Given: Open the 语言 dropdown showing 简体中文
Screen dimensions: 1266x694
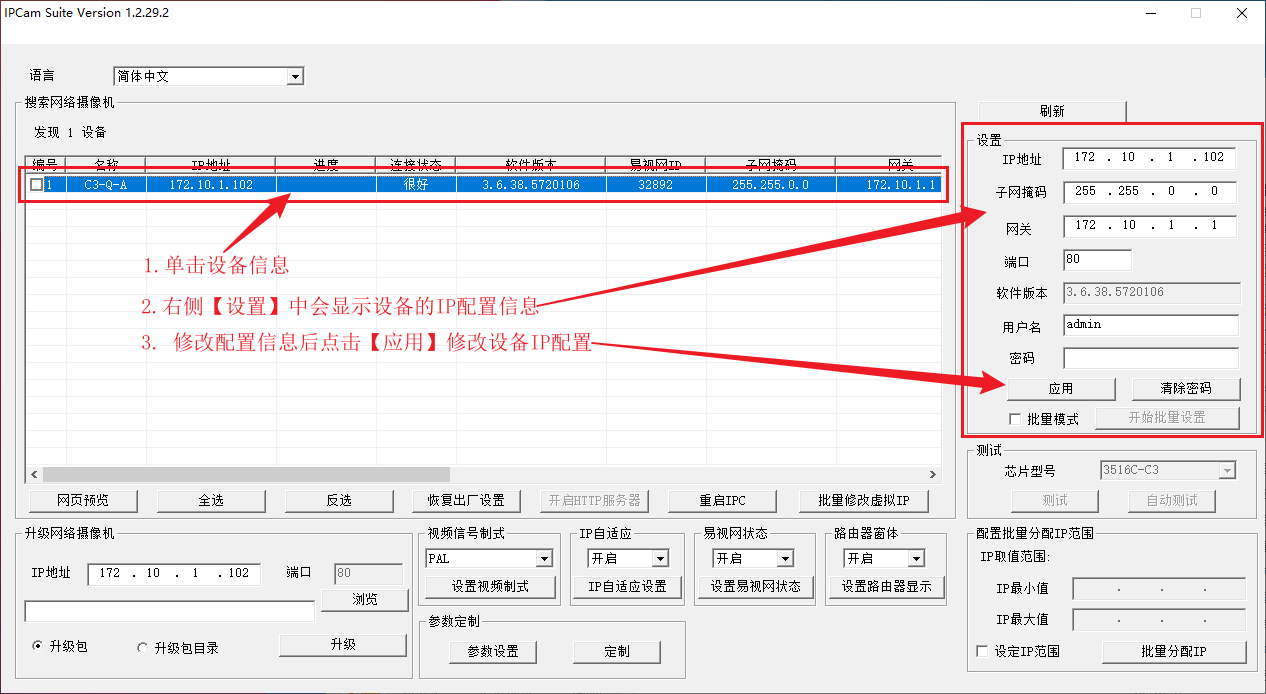Looking at the screenshot, I should click(x=208, y=76).
